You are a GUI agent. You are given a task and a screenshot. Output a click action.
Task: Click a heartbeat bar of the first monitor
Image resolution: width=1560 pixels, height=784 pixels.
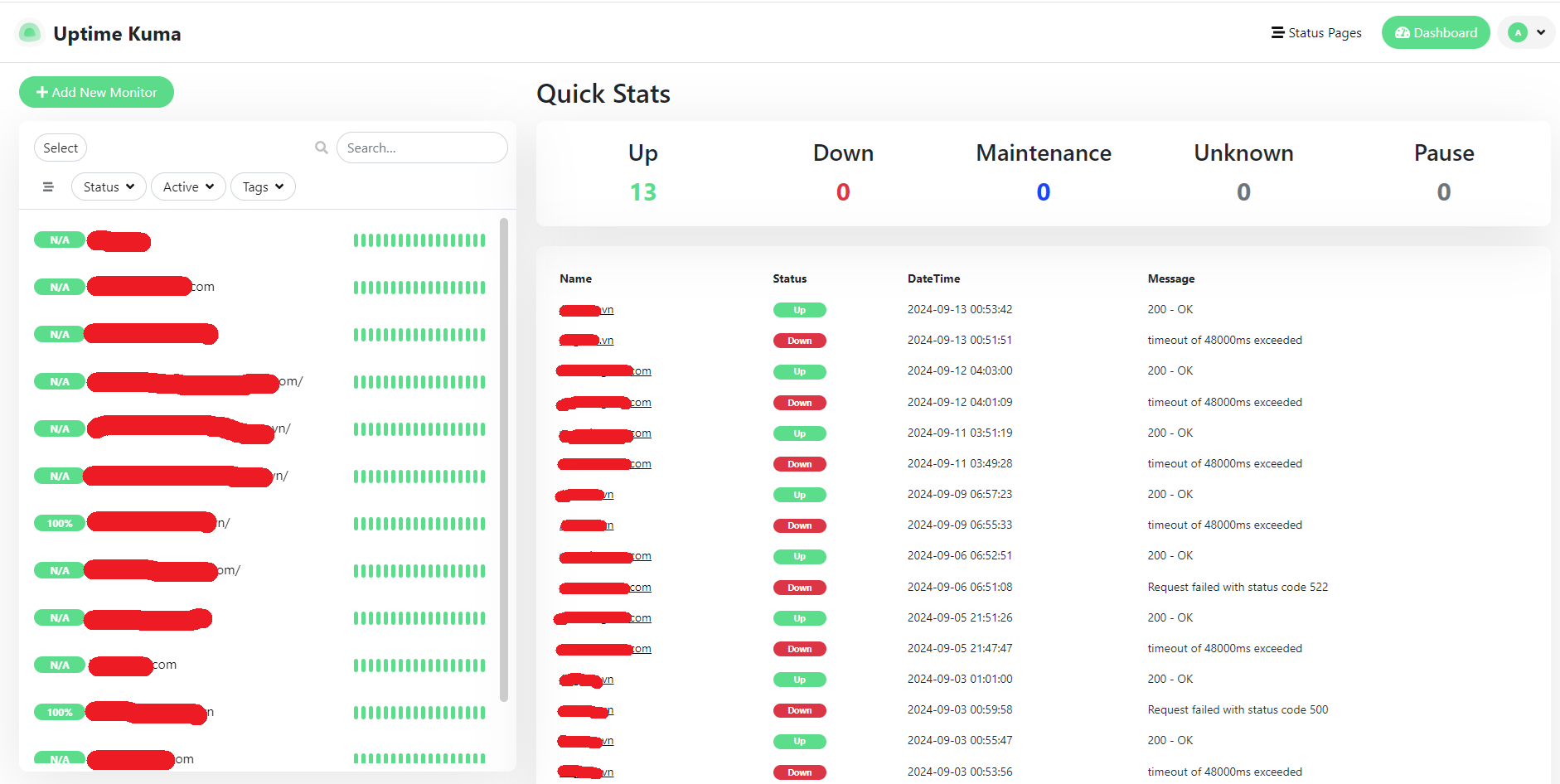tap(419, 240)
